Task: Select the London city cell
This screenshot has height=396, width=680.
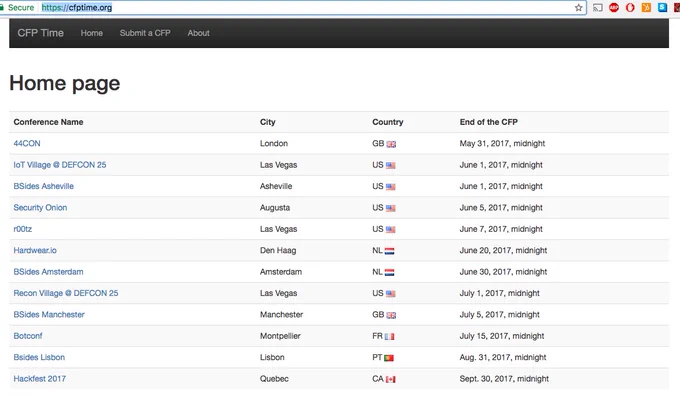Action: (x=274, y=144)
